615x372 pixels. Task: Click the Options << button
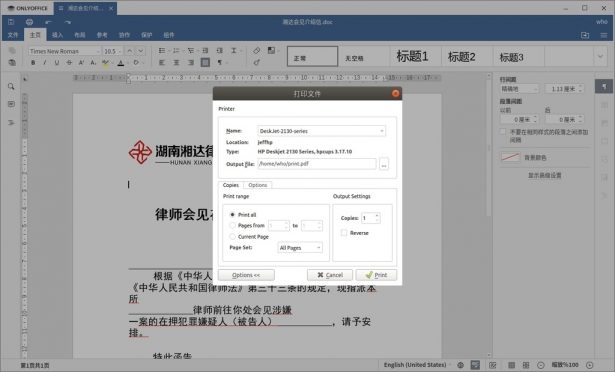pyautogui.click(x=246, y=275)
